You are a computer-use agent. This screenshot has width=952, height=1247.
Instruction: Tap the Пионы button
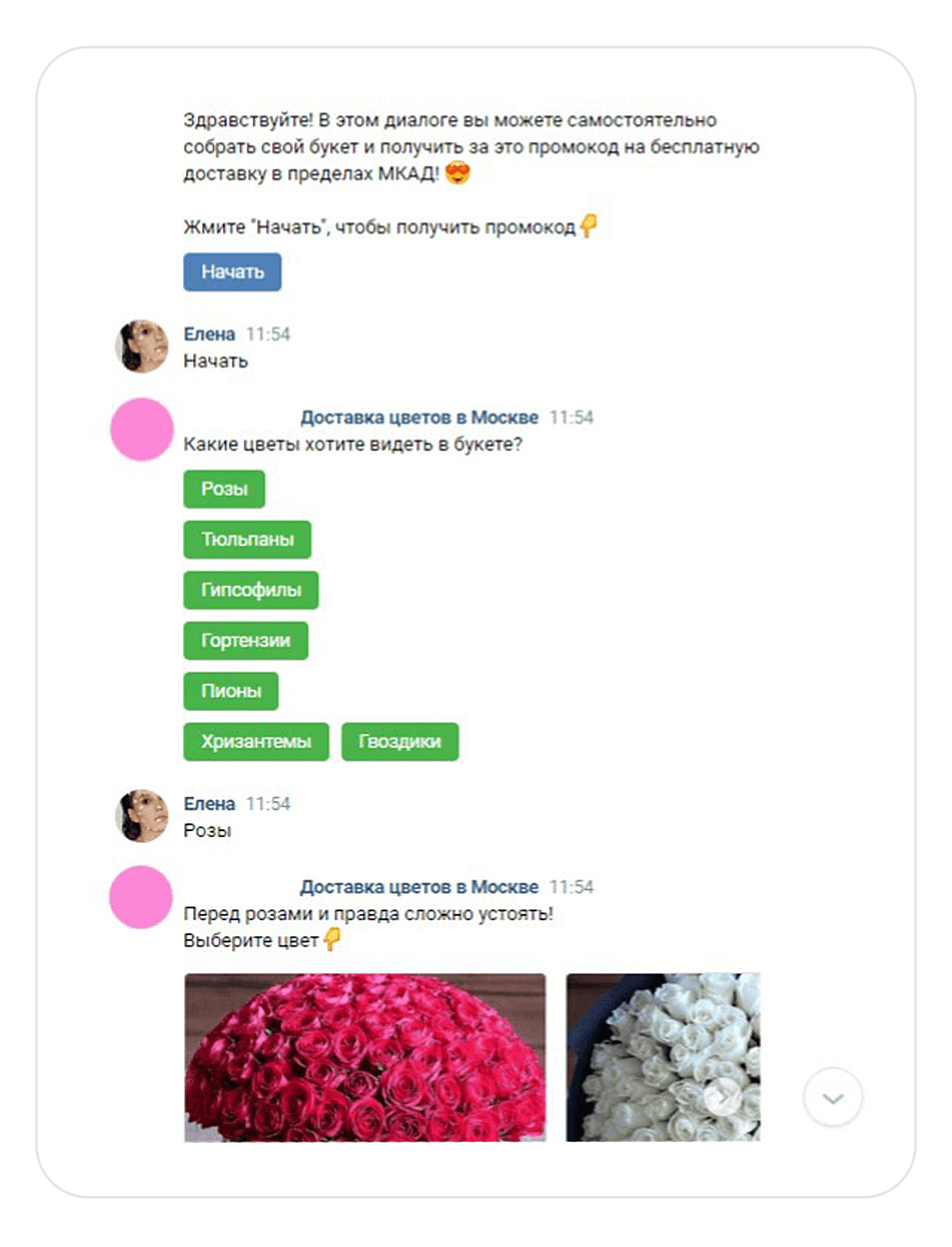pos(231,691)
